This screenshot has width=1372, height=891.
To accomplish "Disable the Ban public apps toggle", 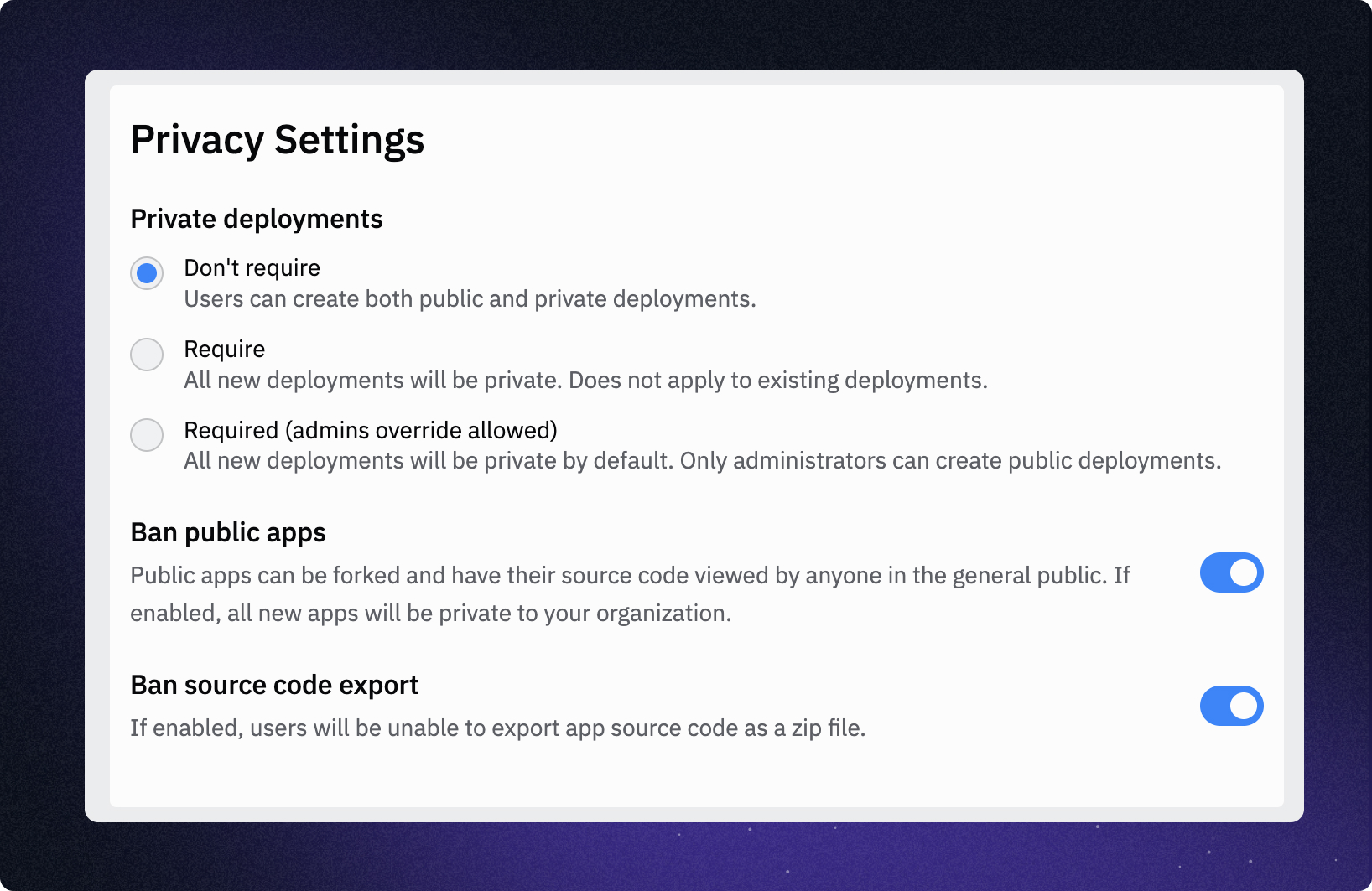I will [1231, 572].
